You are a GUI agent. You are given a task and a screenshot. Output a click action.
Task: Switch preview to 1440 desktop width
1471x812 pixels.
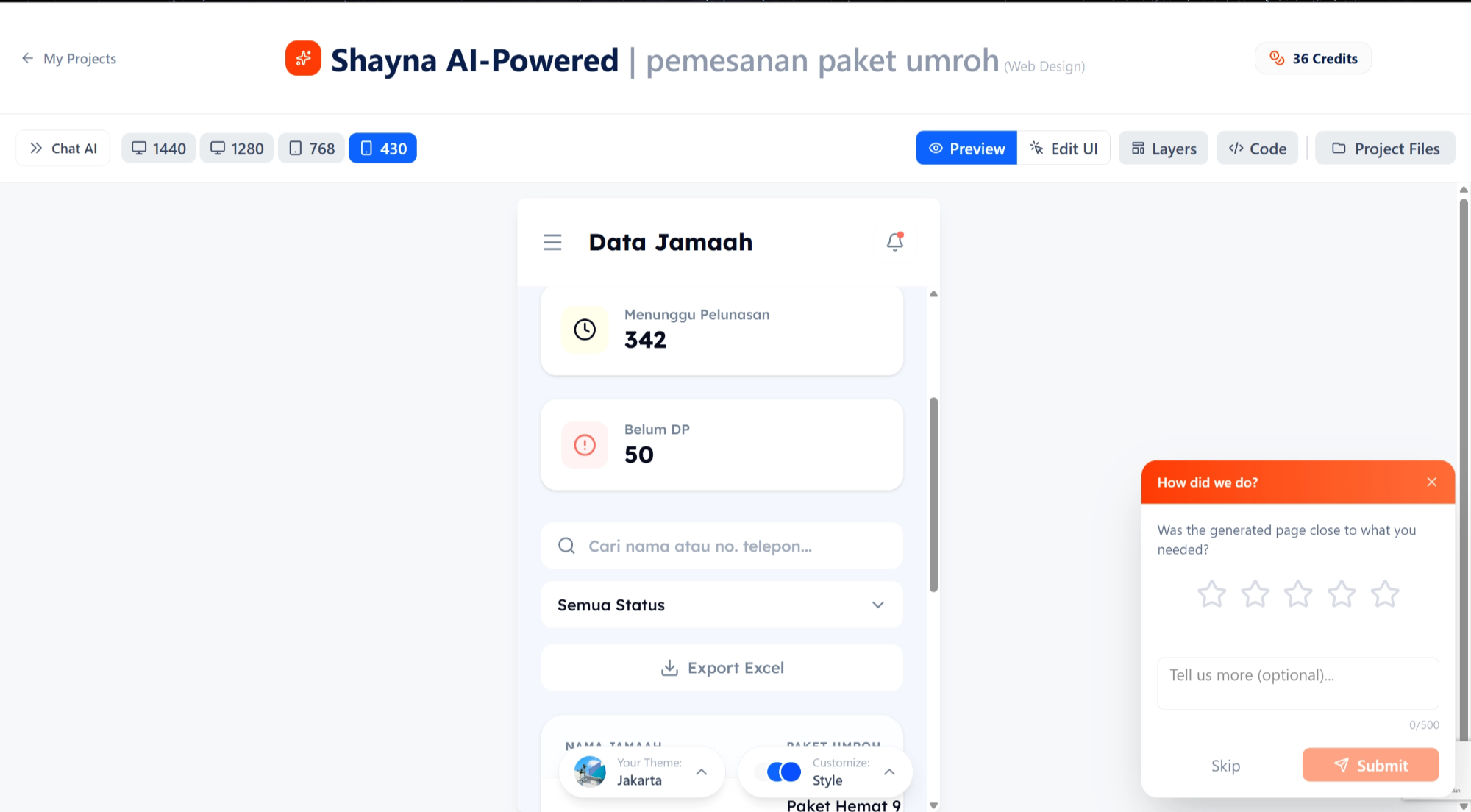[x=158, y=148]
